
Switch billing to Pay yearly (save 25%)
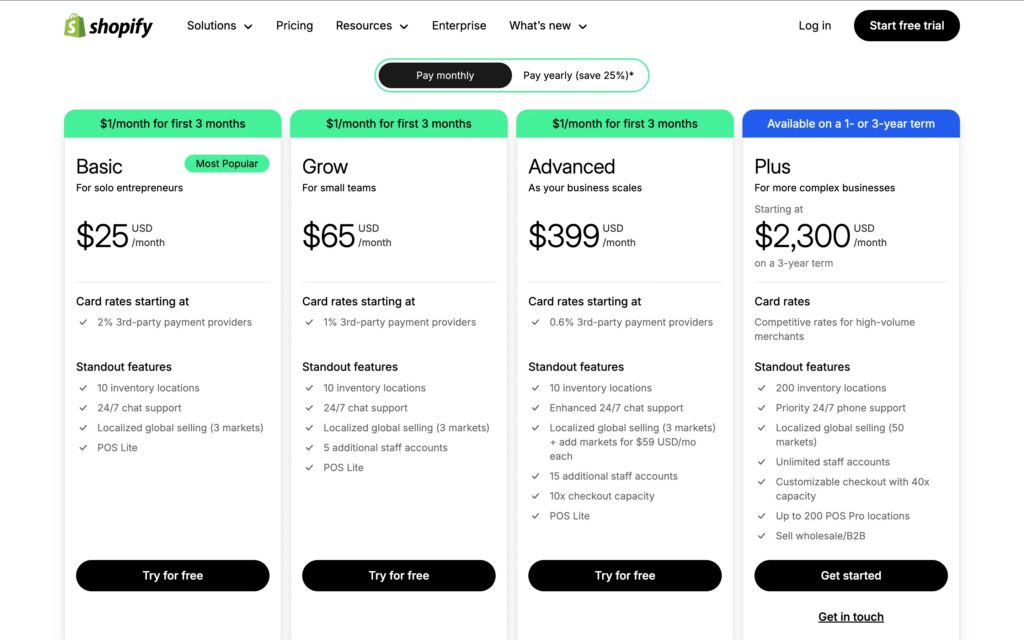click(578, 75)
